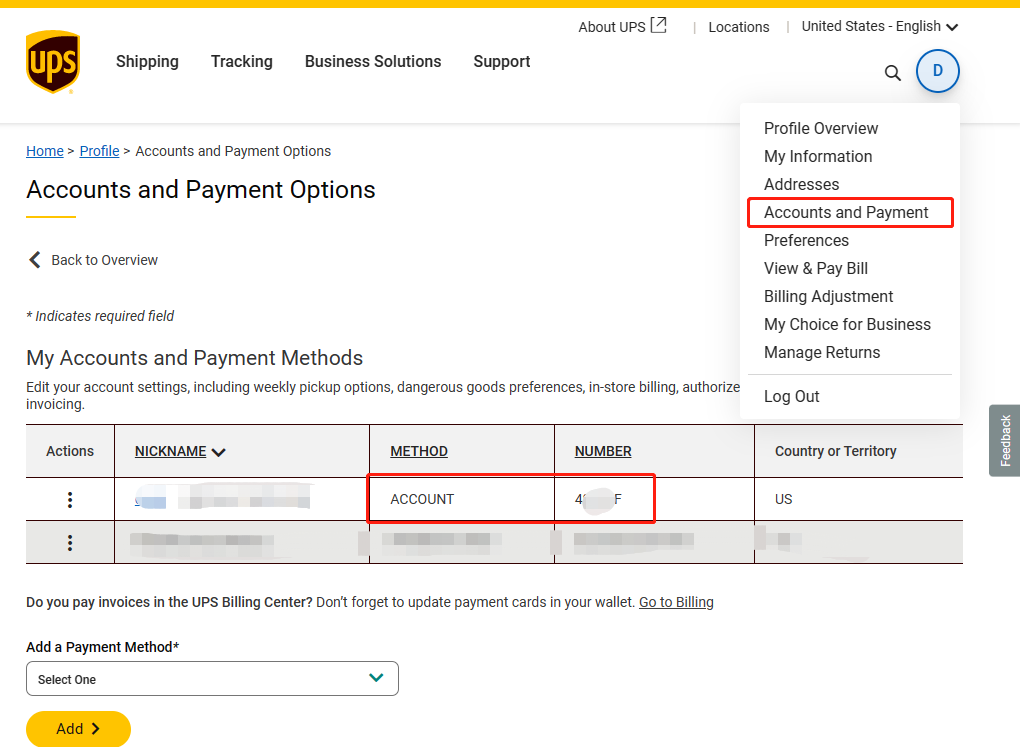Expand United States - English language selector
This screenshot has height=747, width=1020.
click(x=879, y=26)
